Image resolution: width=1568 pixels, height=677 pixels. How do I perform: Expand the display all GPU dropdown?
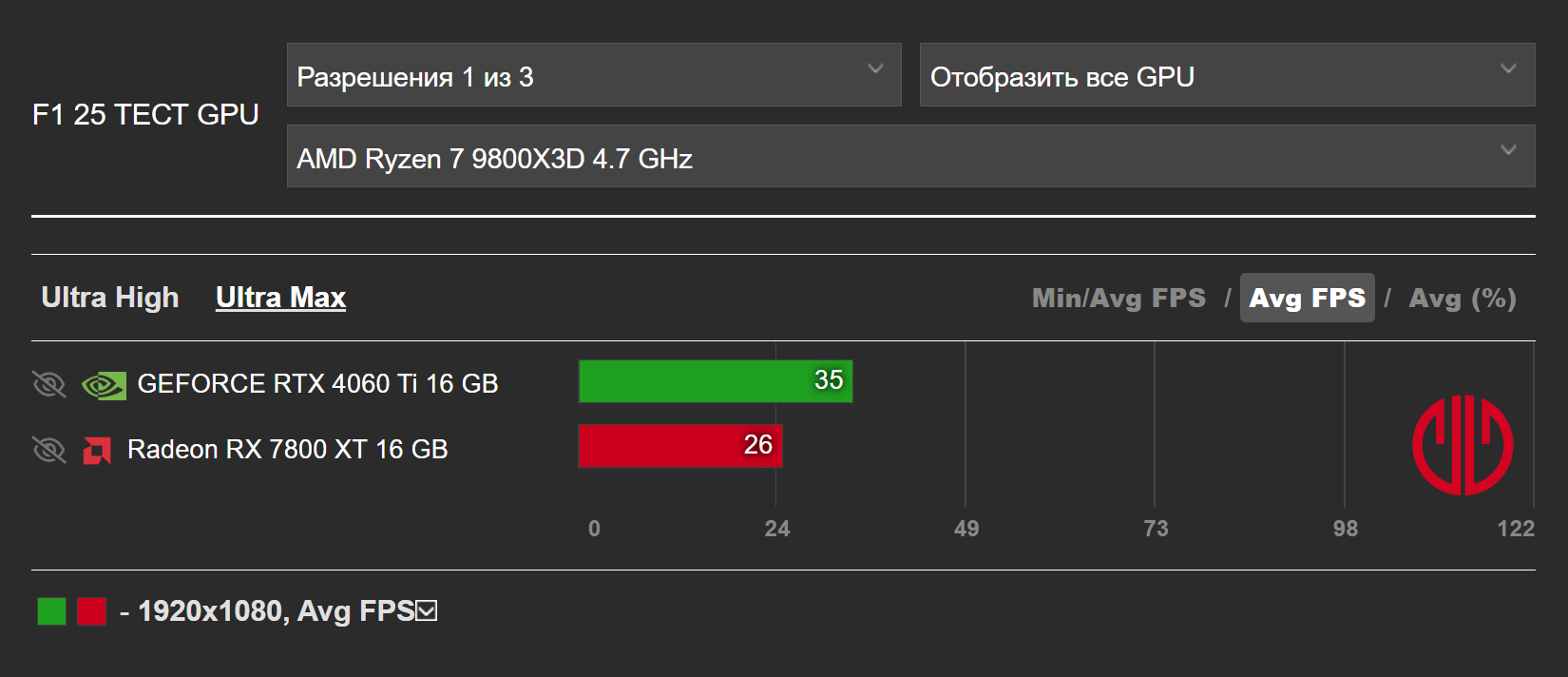1227,75
